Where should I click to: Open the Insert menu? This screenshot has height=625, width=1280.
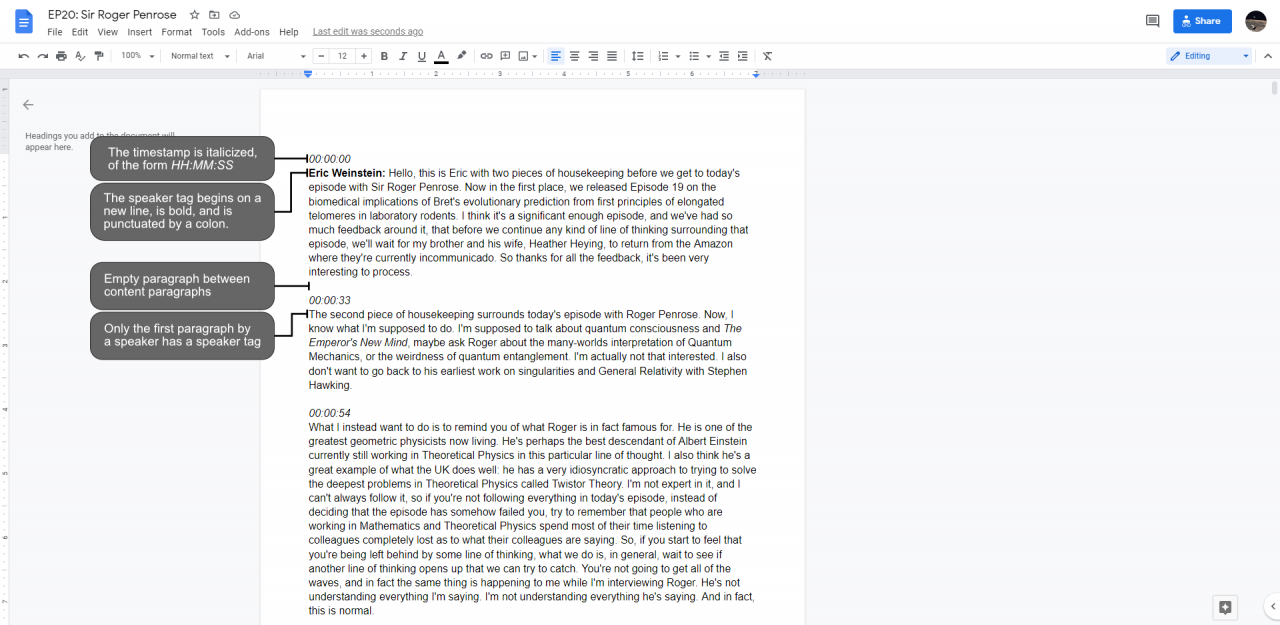(140, 32)
